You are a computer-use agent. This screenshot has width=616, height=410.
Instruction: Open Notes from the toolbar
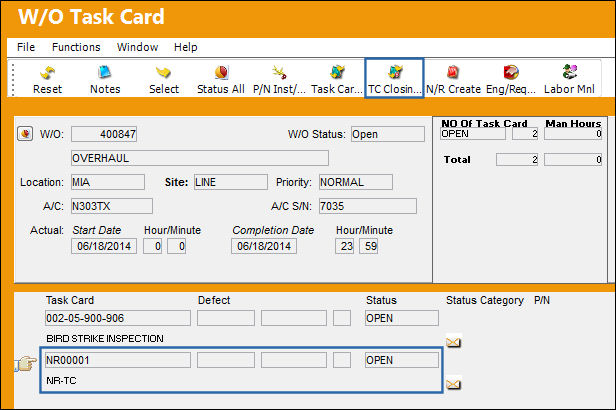[105, 80]
